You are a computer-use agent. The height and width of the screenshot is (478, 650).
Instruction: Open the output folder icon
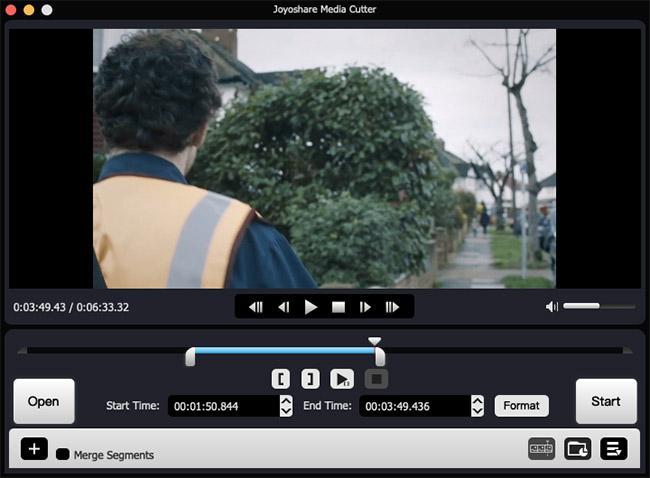coord(578,449)
